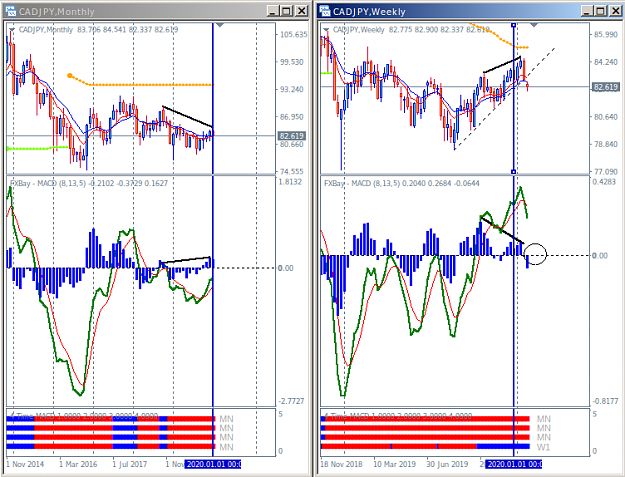Select the black trendline on Monthly price chart
The image size is (625, 477).
[187, 116]
